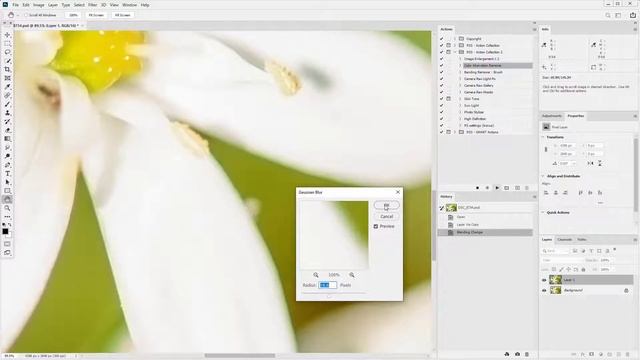The width and height of the screenshot is (640, 360).
Task: Expand the Skin Tone action
Action: (460, 99)
